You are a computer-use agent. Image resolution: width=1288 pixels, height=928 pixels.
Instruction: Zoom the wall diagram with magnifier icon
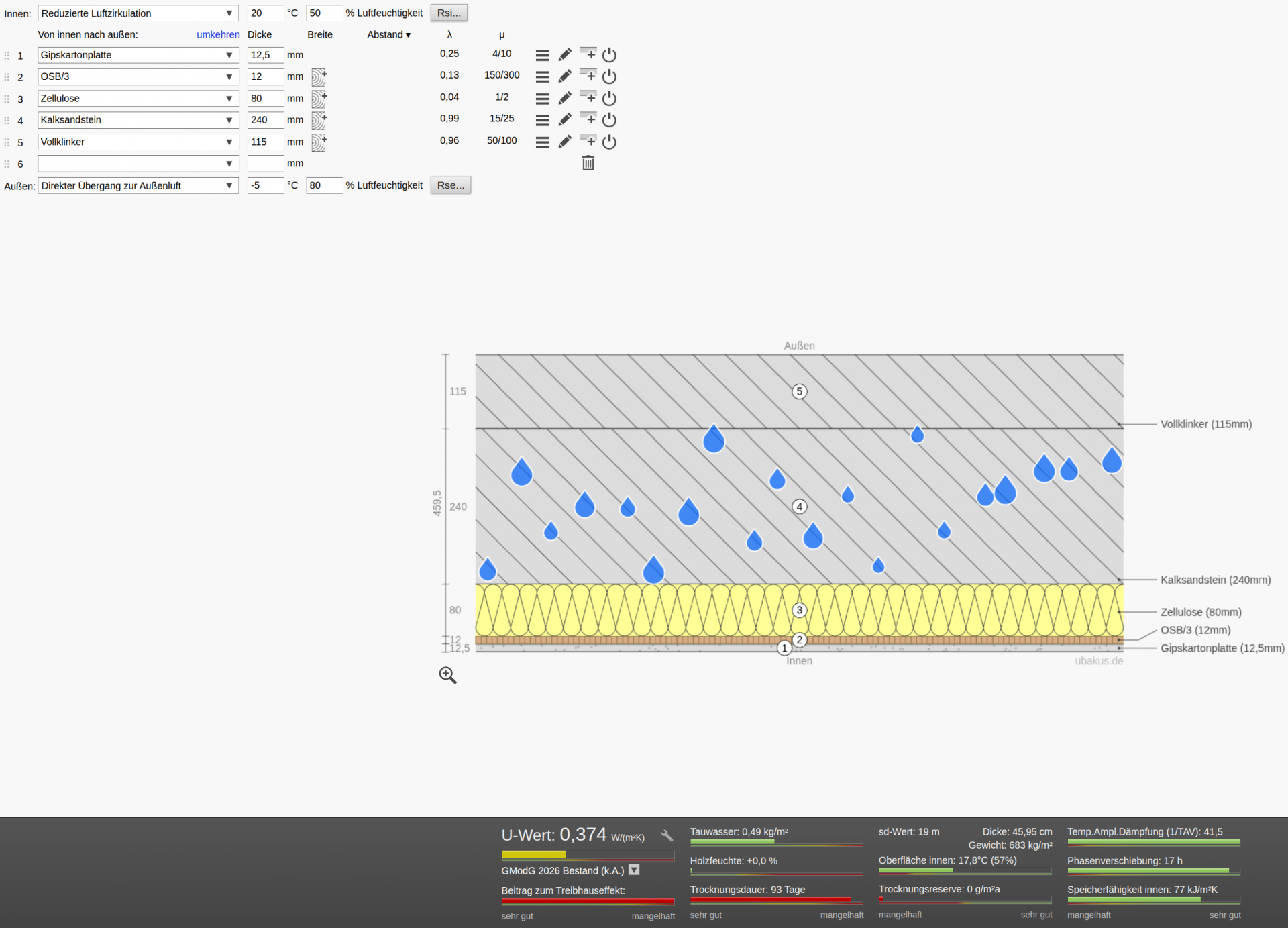coord(447,675)
